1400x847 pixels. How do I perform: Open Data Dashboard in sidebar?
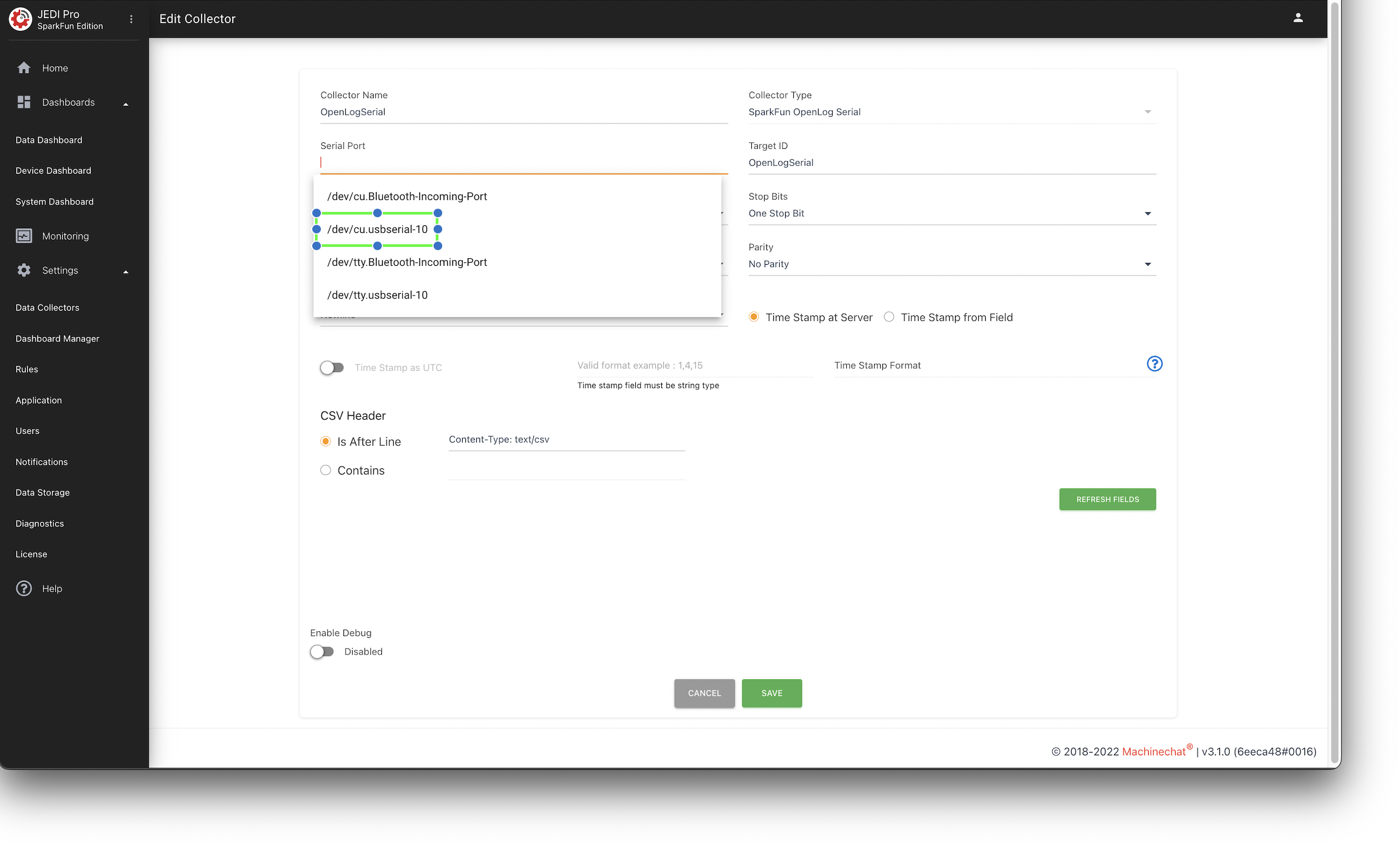click(49, 140)
